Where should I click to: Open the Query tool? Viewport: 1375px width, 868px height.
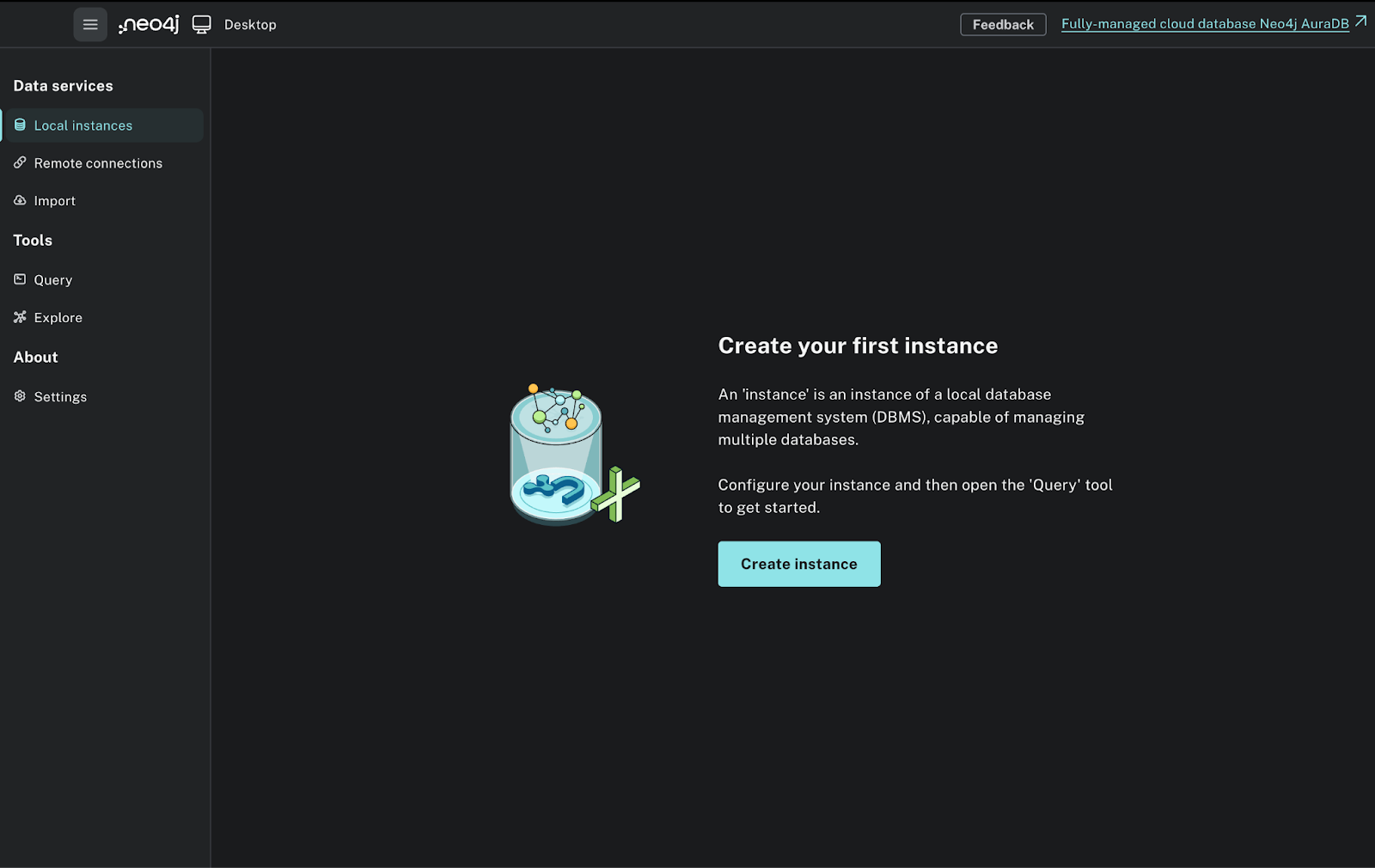pos(102,280)
